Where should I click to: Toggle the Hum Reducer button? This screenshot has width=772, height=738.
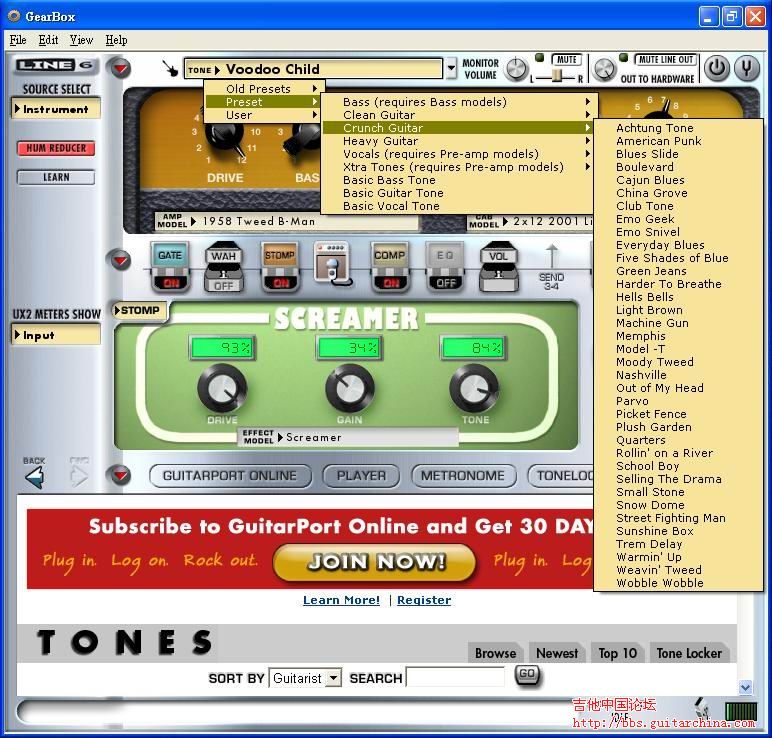click(x=56, y=148)
